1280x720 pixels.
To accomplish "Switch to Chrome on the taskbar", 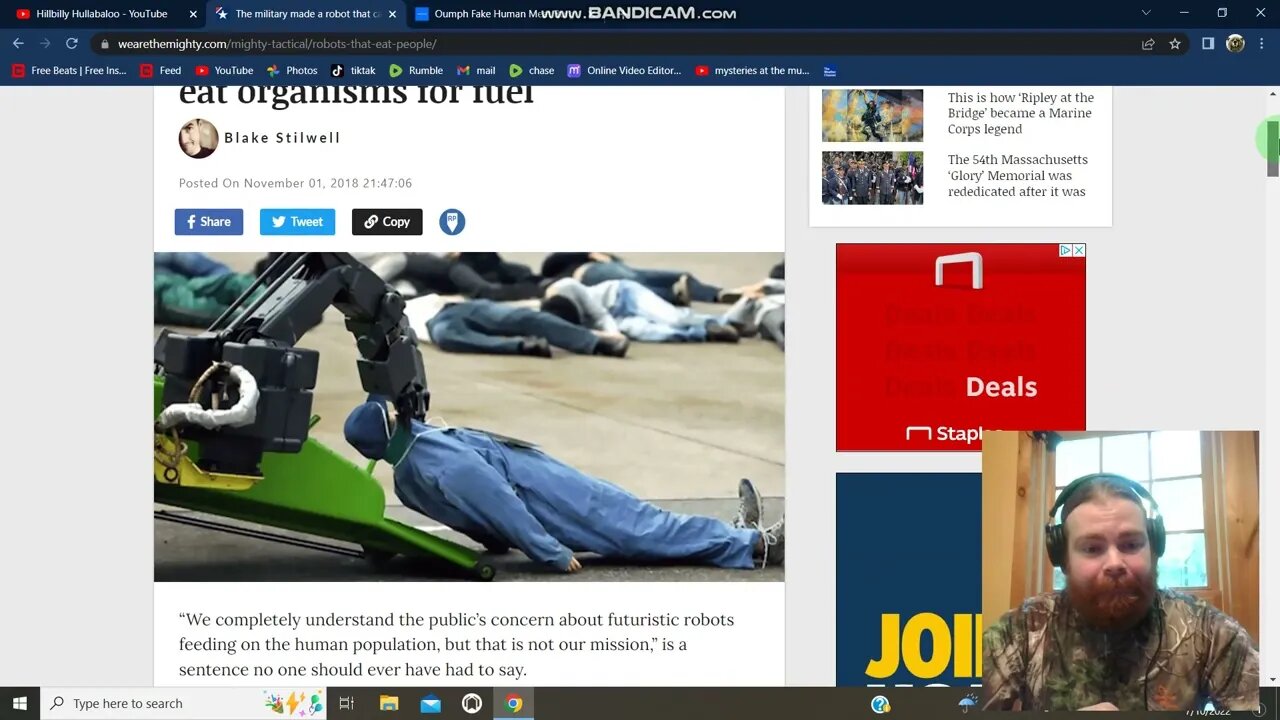I will tap(513, 703).
